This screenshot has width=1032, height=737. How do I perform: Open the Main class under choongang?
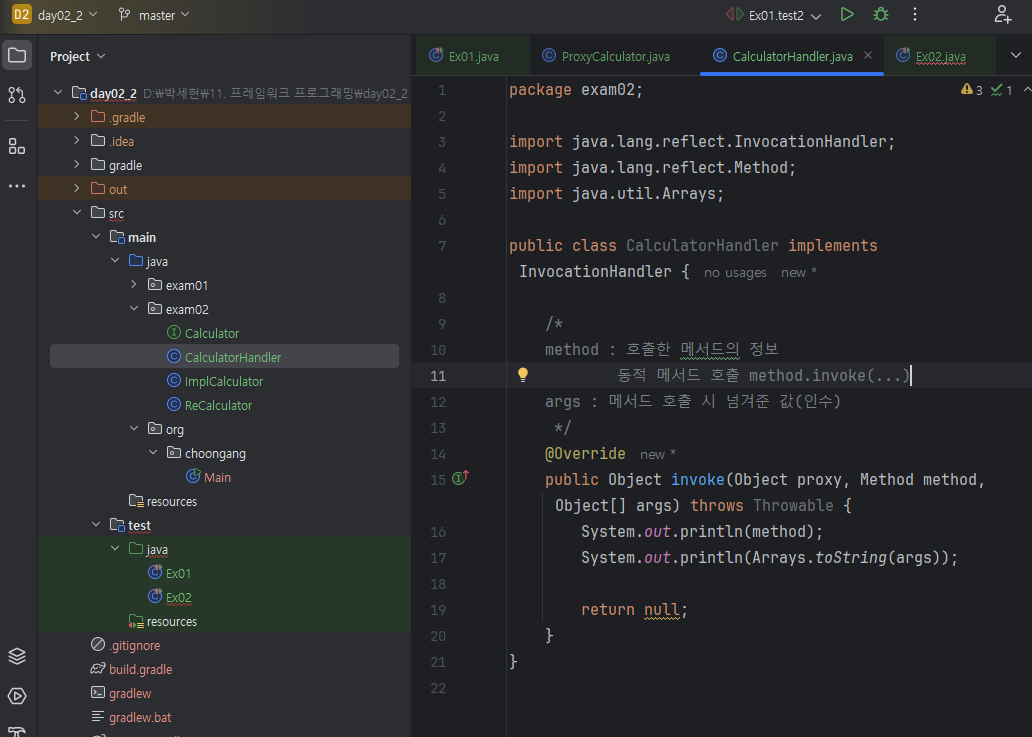tap(209, 477)
